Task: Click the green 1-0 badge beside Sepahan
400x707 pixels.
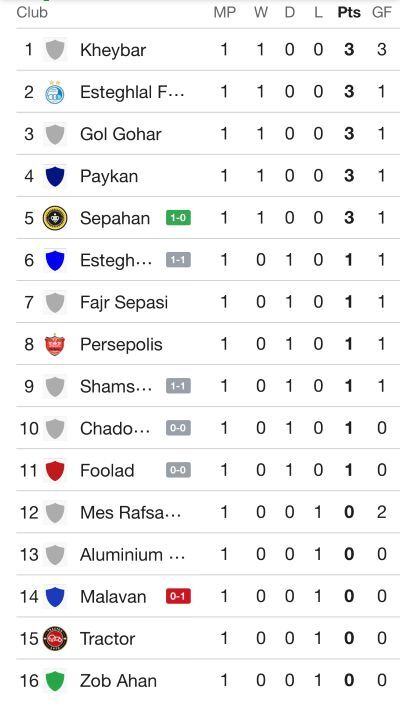Action: click(x=178, y=218)
